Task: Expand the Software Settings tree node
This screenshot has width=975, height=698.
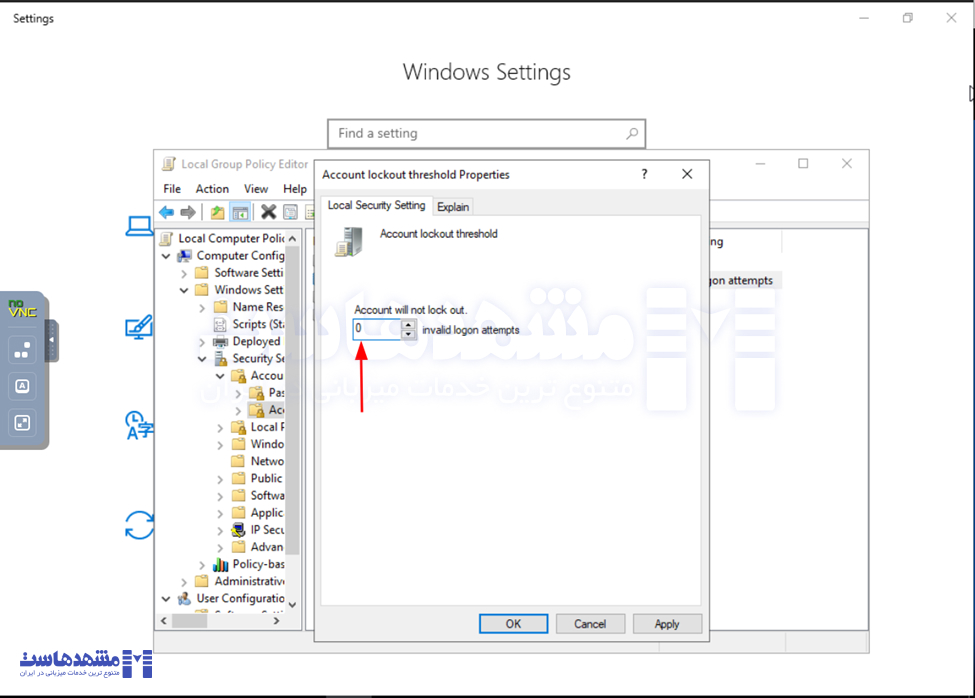Action: pyautogui.click(x=184, y=273)
